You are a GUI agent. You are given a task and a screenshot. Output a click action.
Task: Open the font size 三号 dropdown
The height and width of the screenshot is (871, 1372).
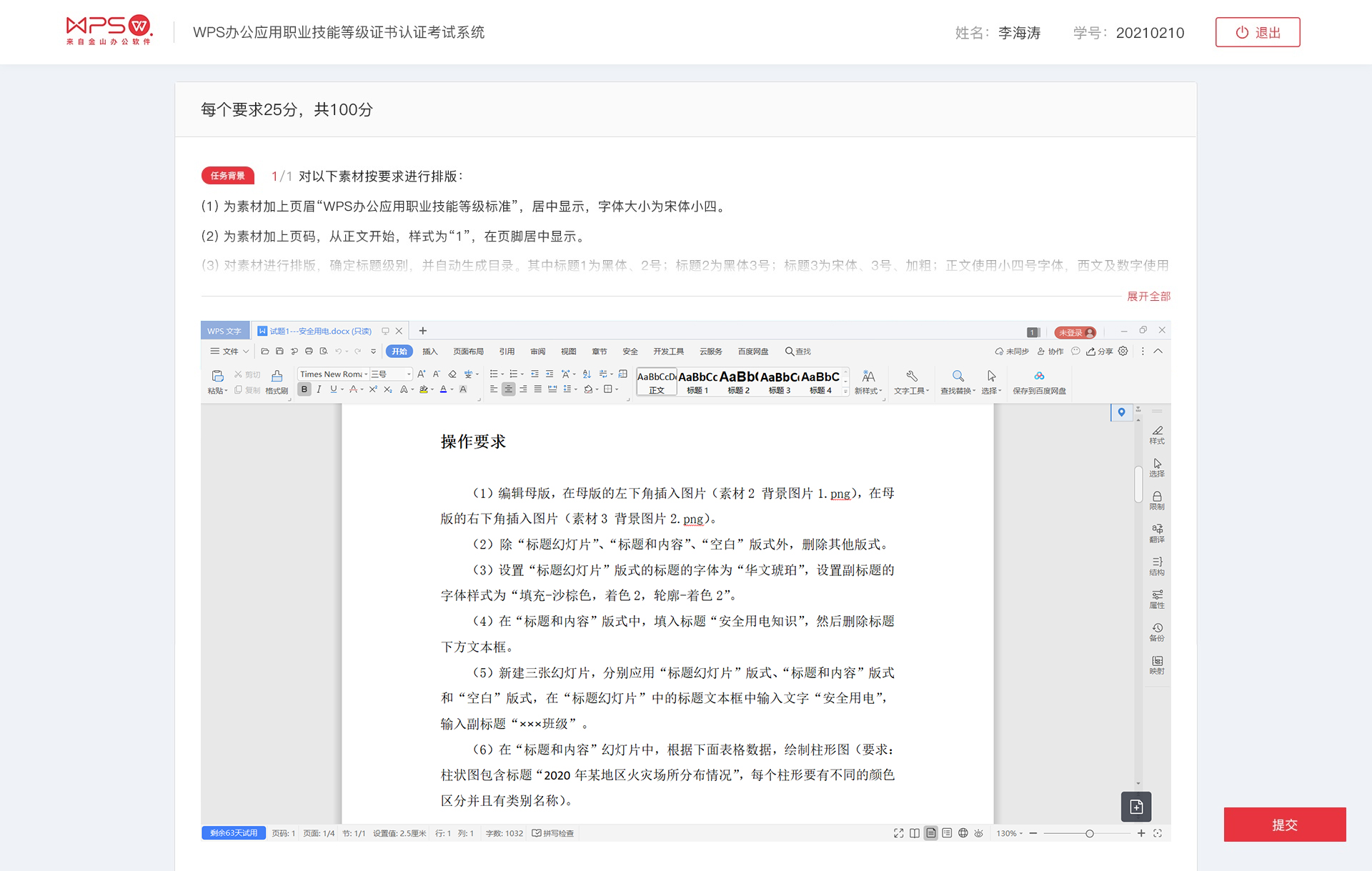click(x=409, y=374)
